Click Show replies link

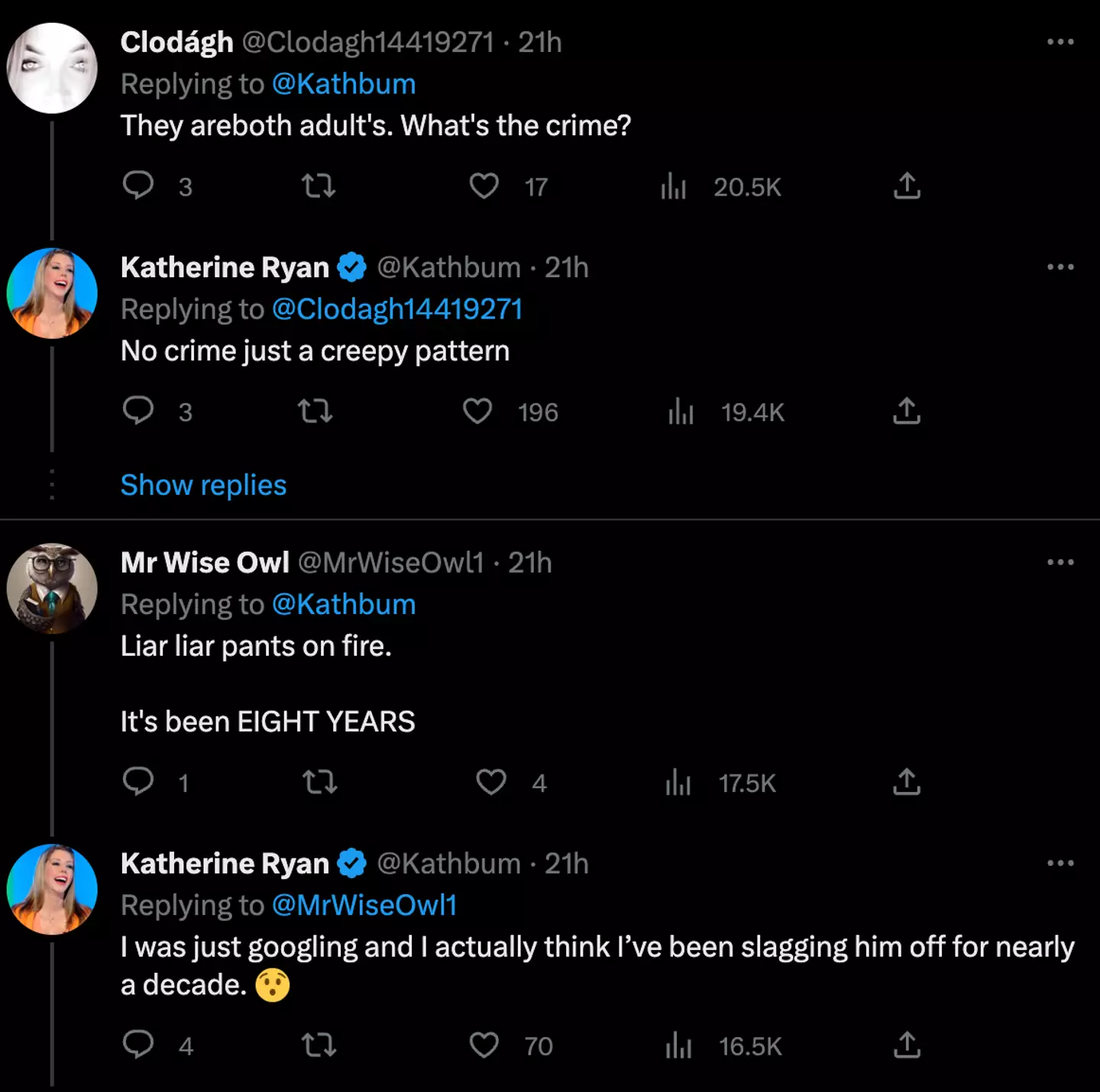tap(203, 485)
